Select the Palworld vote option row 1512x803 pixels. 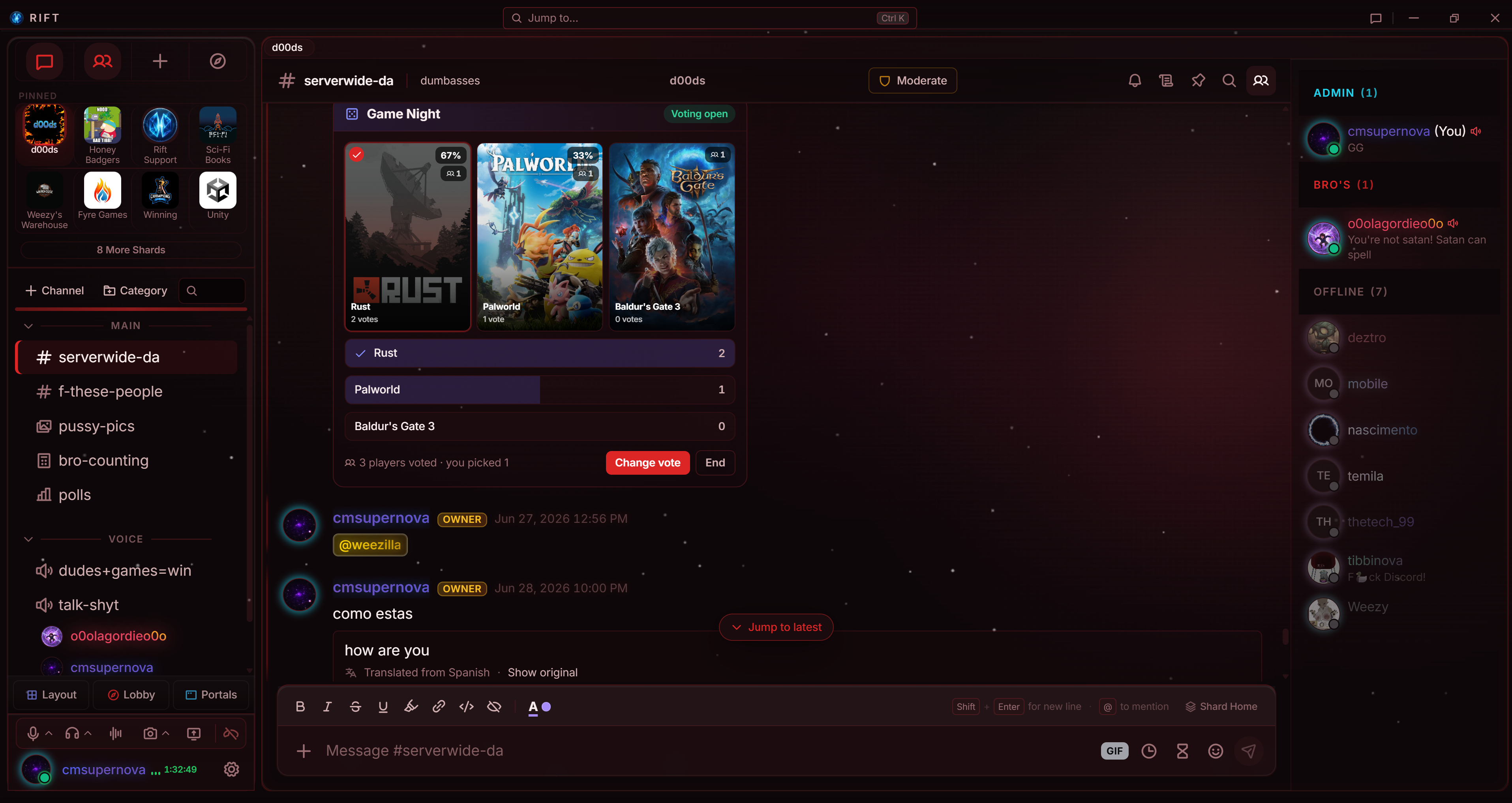point(539,389)
